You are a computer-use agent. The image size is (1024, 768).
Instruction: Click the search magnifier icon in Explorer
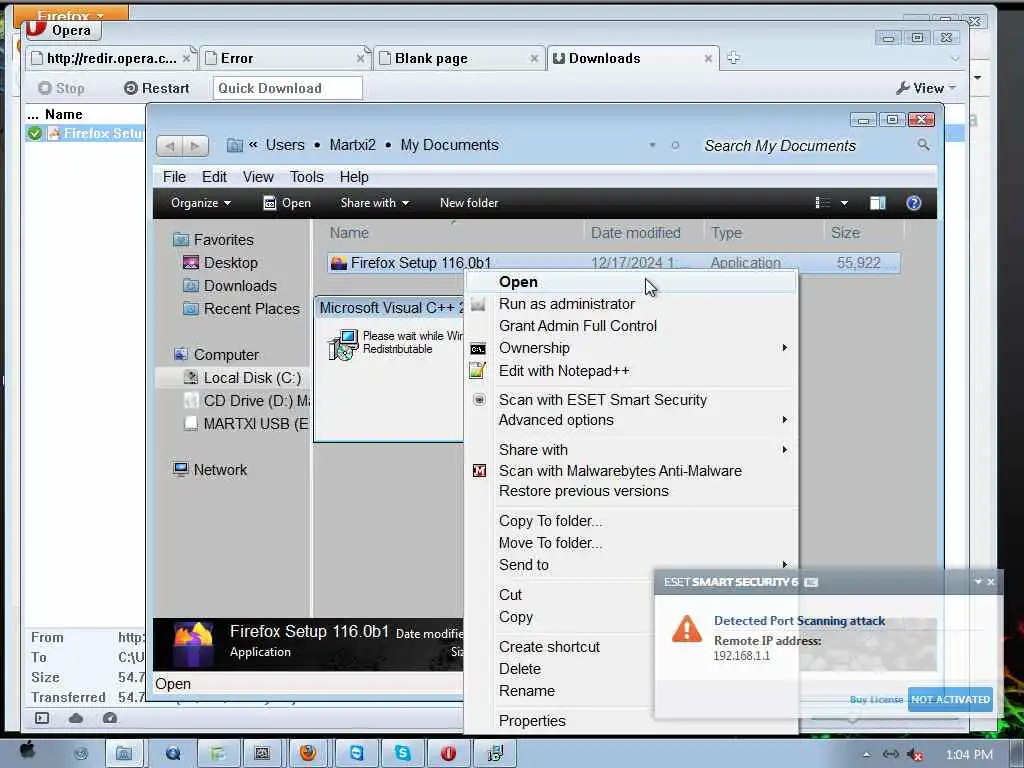(923, 145)
